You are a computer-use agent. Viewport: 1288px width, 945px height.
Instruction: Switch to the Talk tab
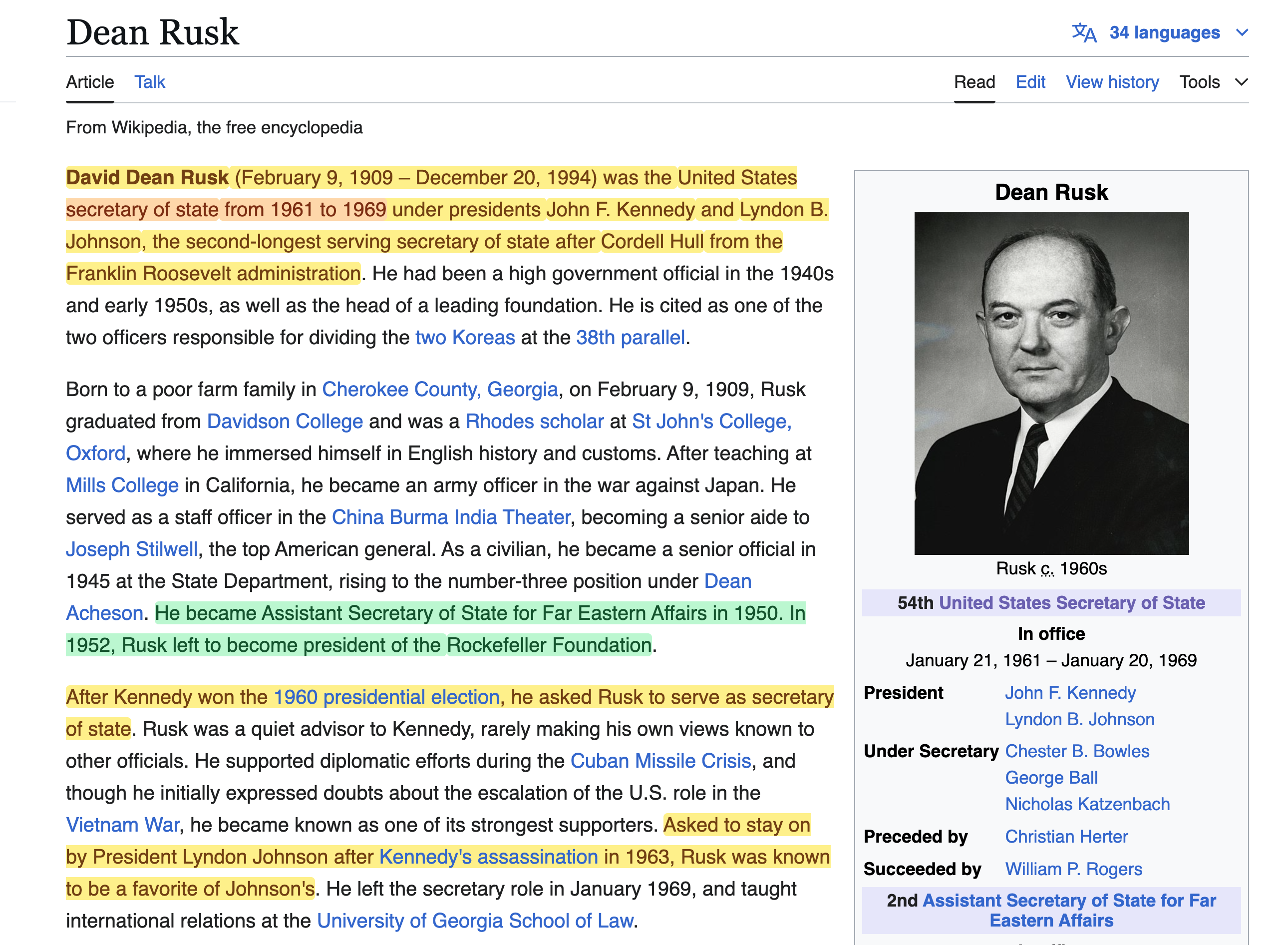click(149, 82)
